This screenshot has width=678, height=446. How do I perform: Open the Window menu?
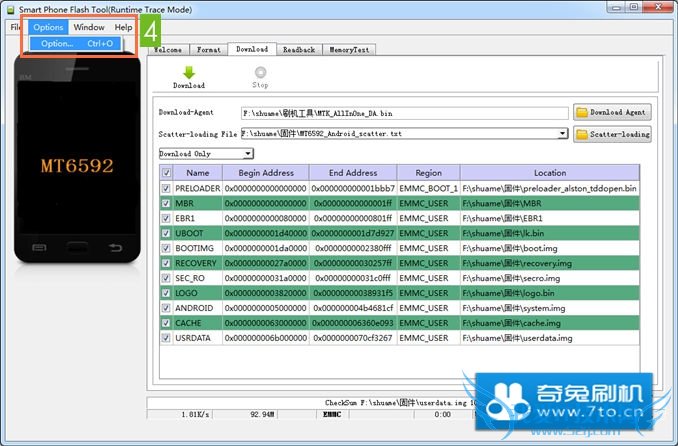(x=89, y=27)
